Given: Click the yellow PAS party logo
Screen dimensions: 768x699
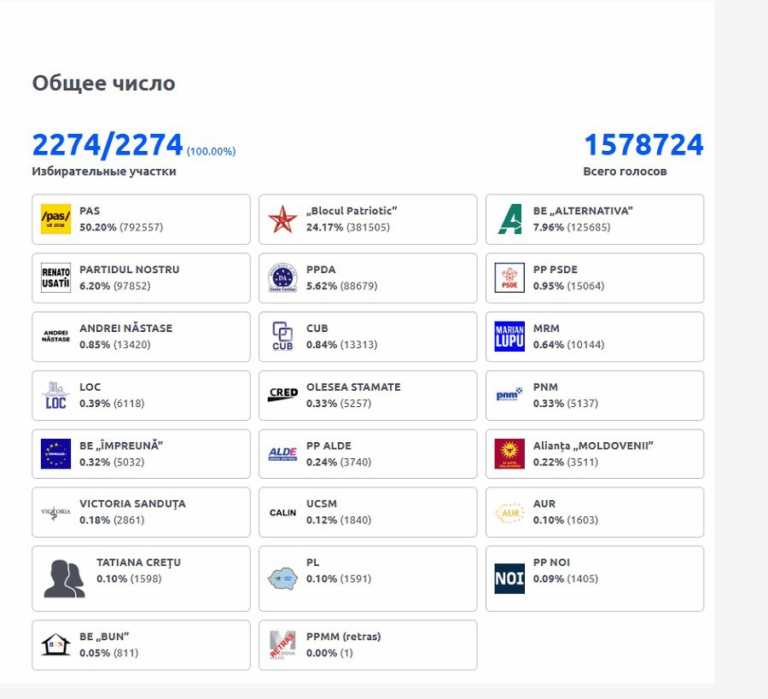Looking at the screenshot, I should pyautogui.click(x=55, y=219).
